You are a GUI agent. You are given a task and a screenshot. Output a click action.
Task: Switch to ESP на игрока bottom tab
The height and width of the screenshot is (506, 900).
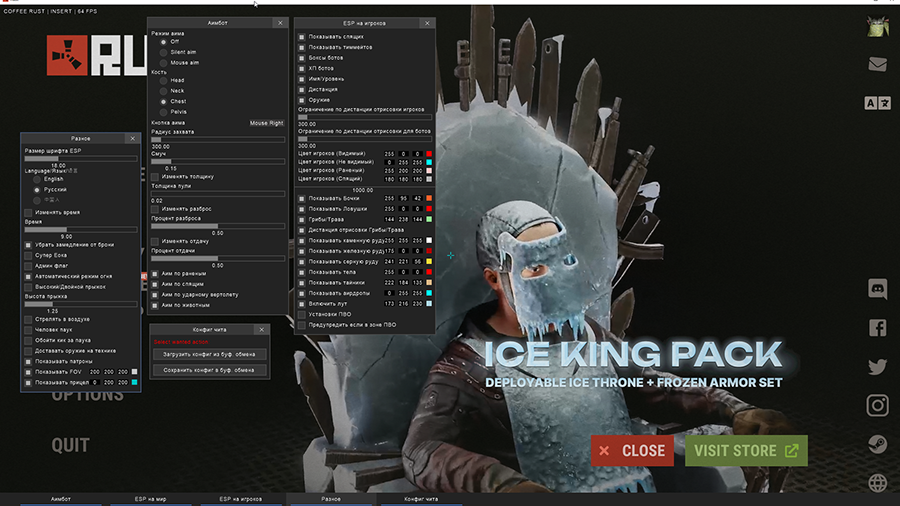tap(240, 500)
